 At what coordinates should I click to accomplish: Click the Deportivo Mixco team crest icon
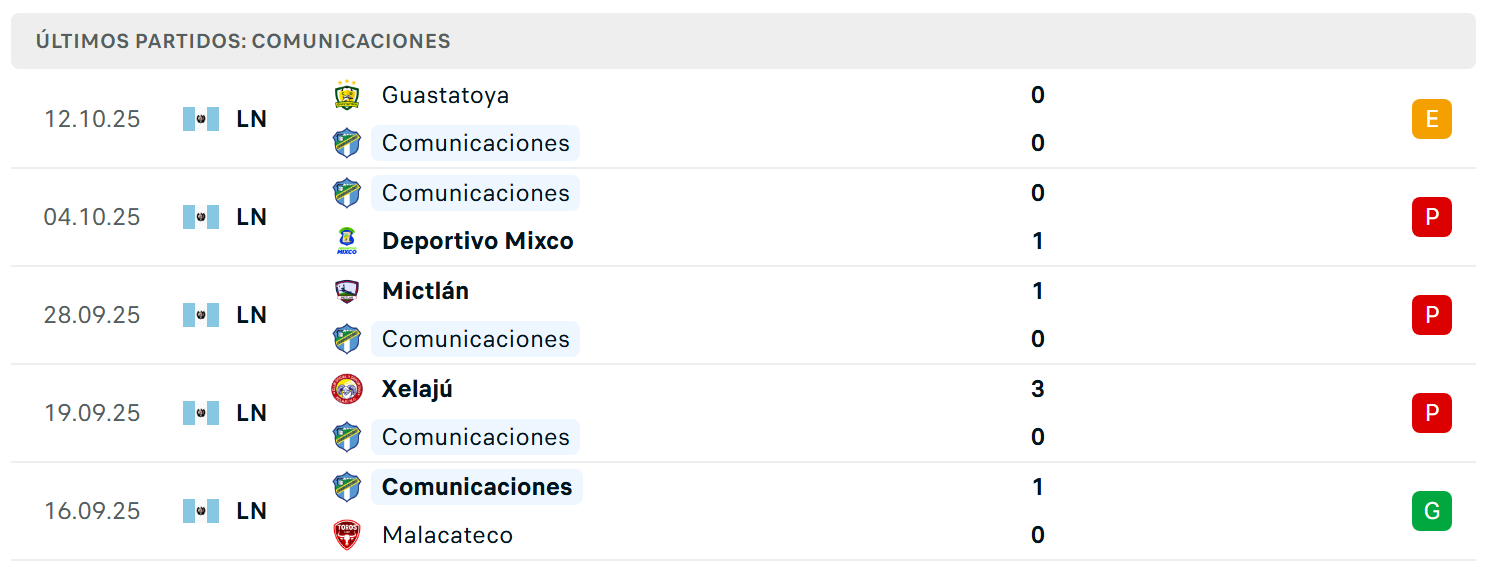pyautogui.click(x=347, y=241)
